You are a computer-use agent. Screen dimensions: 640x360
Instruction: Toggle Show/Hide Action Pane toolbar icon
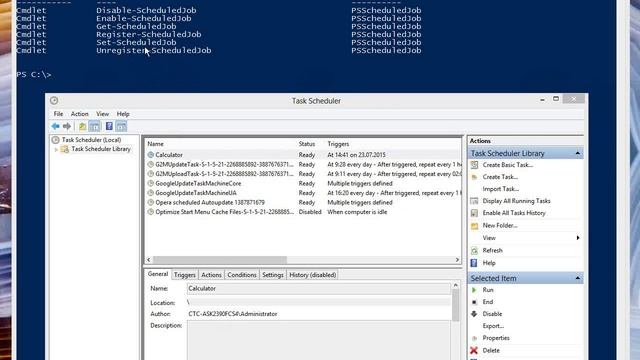(121, 126)
